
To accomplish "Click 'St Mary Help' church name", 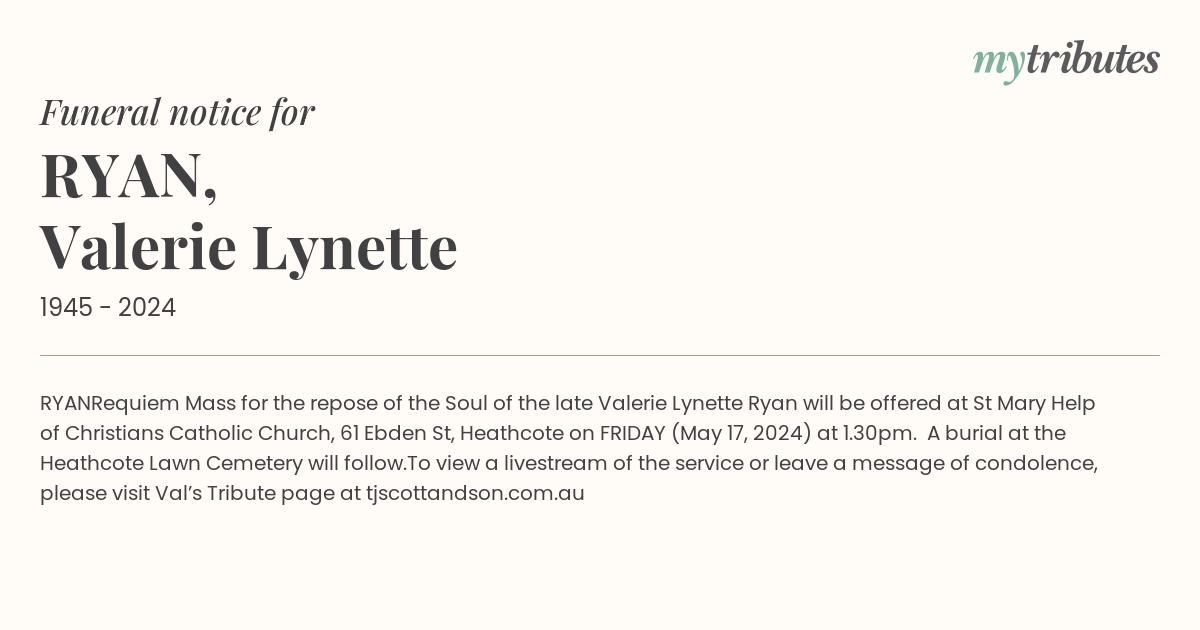I will tap(1034, 403).
